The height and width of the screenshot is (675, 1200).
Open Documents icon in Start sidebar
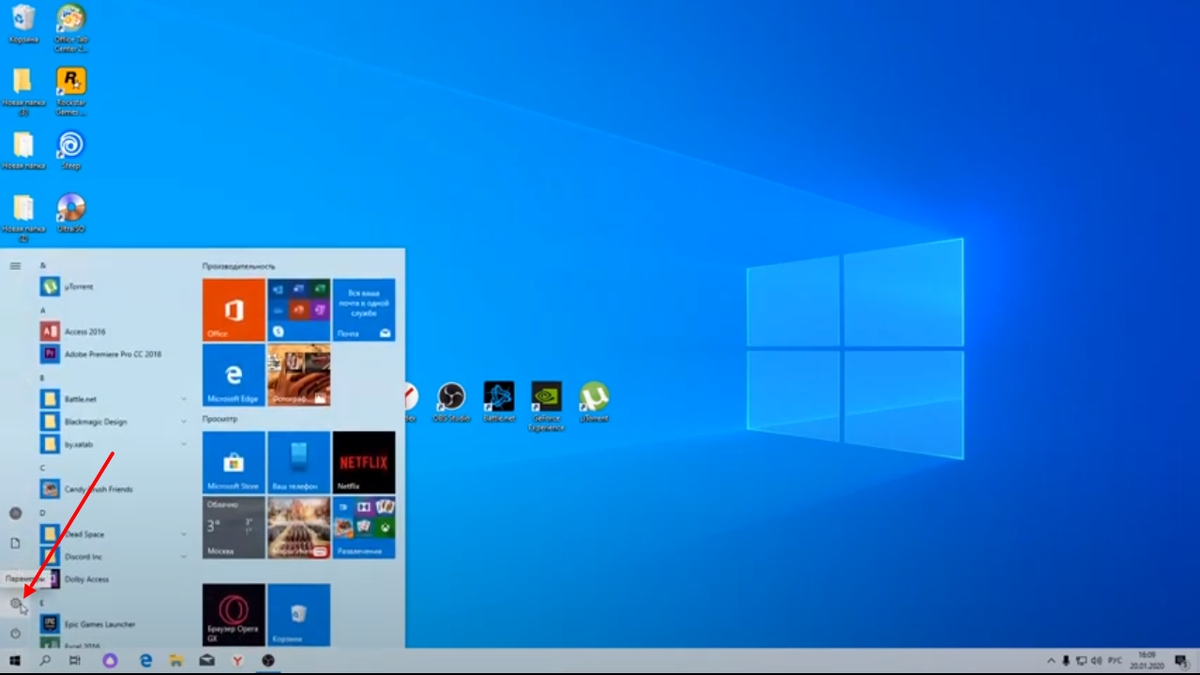15,543
